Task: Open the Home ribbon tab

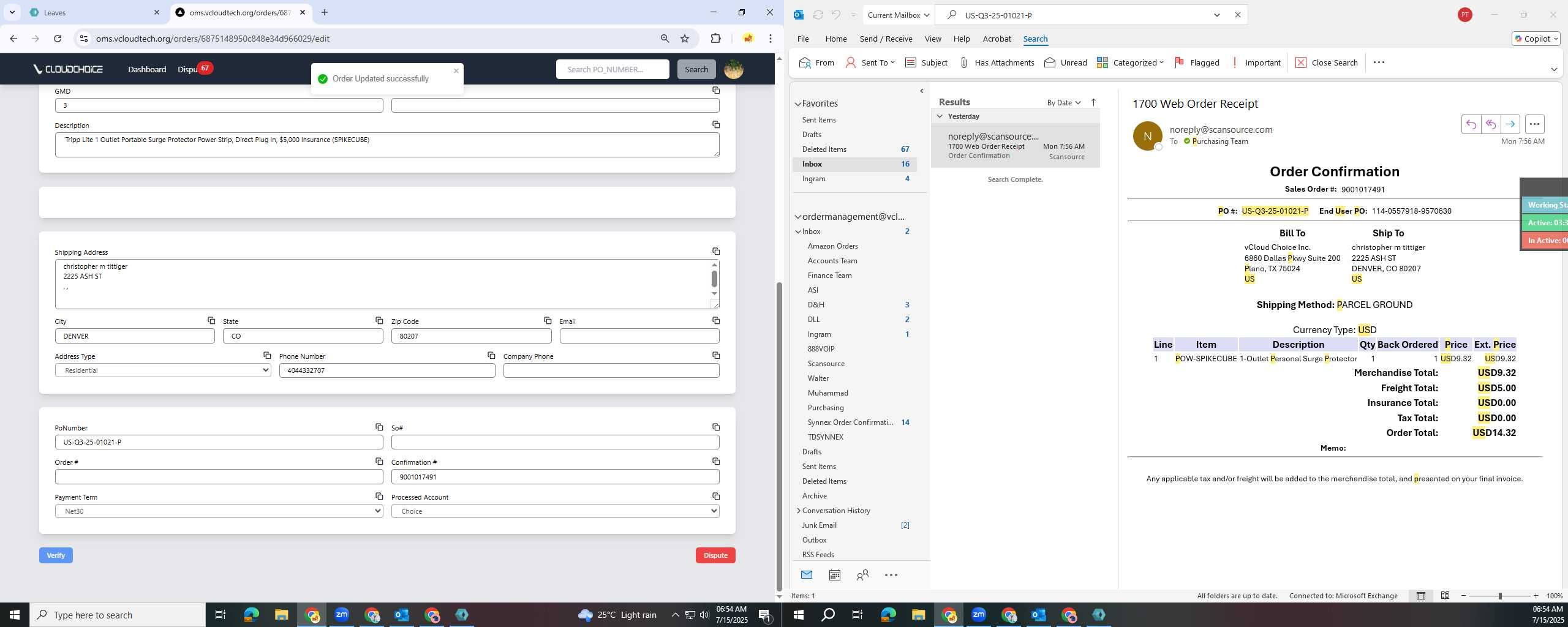Action: [835, 39]
